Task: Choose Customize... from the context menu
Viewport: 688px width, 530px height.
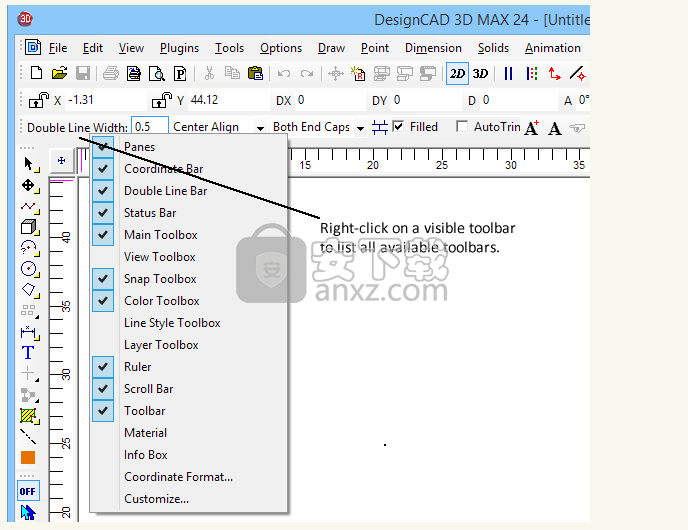Action: 156,499
